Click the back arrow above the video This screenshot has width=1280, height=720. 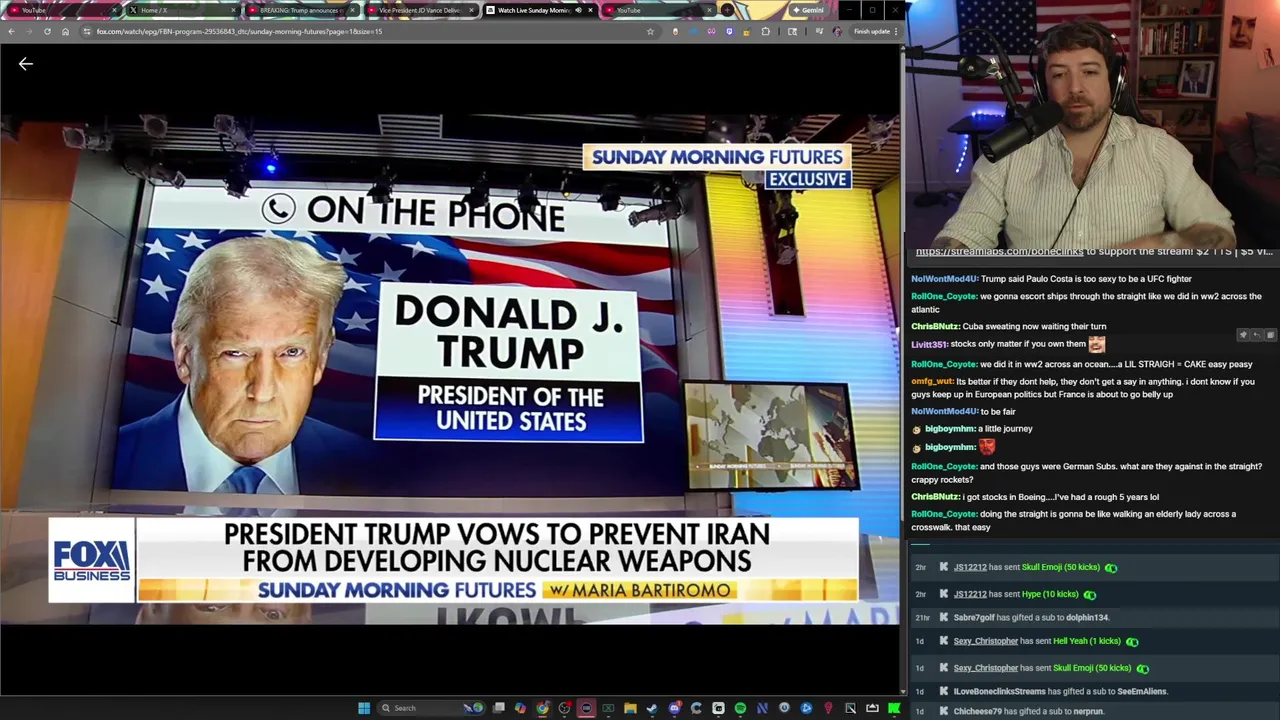(26, 64)
